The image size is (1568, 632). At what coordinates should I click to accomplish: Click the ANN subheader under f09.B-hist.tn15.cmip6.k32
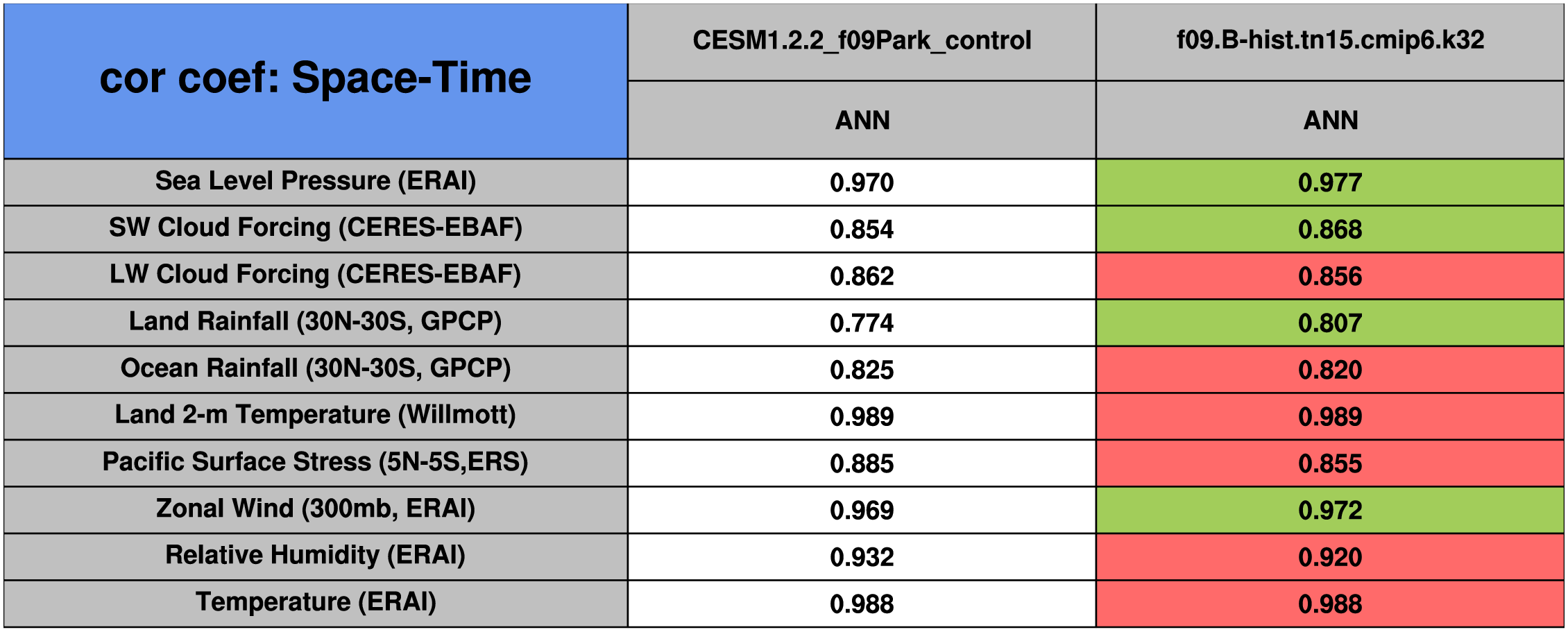pos(1330,121)
